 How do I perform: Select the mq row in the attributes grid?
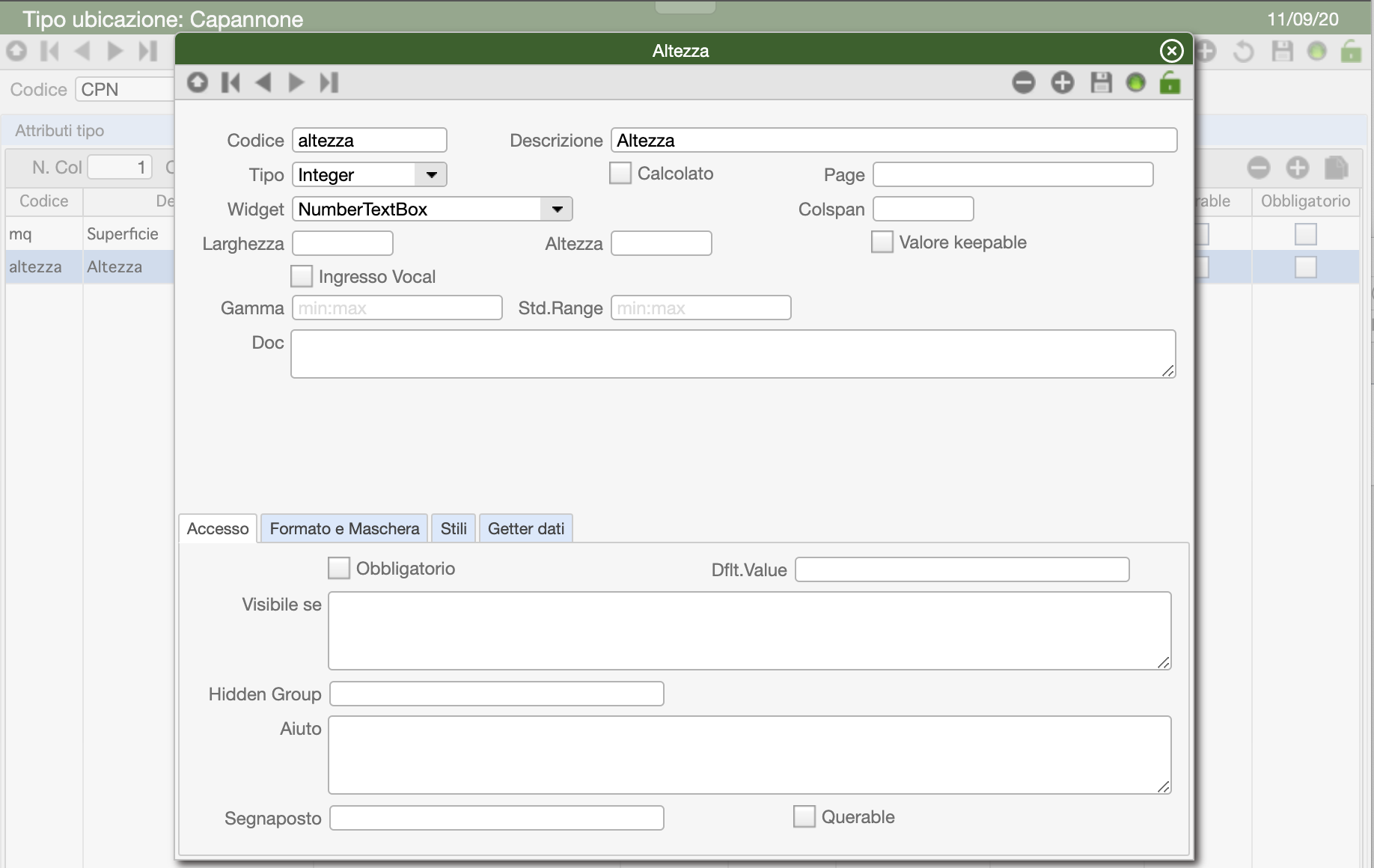90,234
